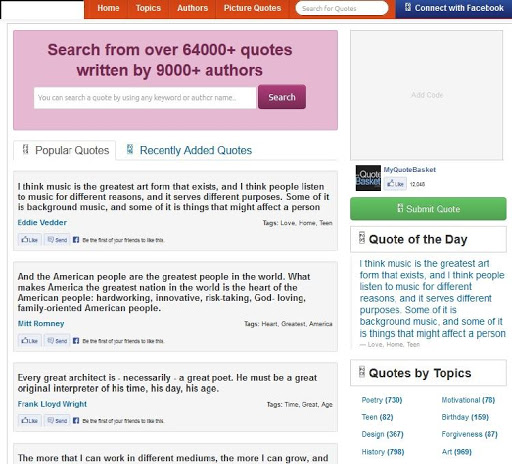
Task: Open the MyQuoteBasket logo thumbnail
Action: coord(368,178)
